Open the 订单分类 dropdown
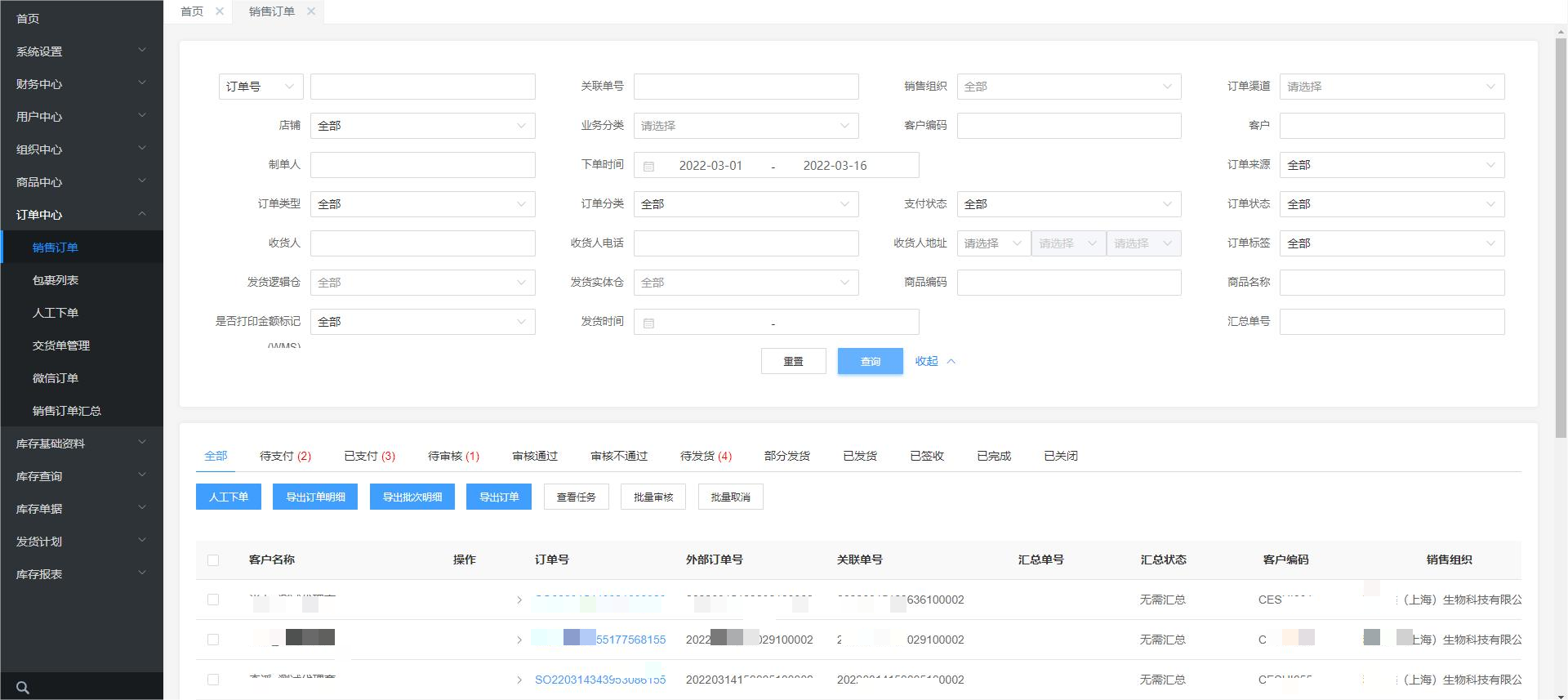This screenshot has width=1568, height=700. point(746,204)
